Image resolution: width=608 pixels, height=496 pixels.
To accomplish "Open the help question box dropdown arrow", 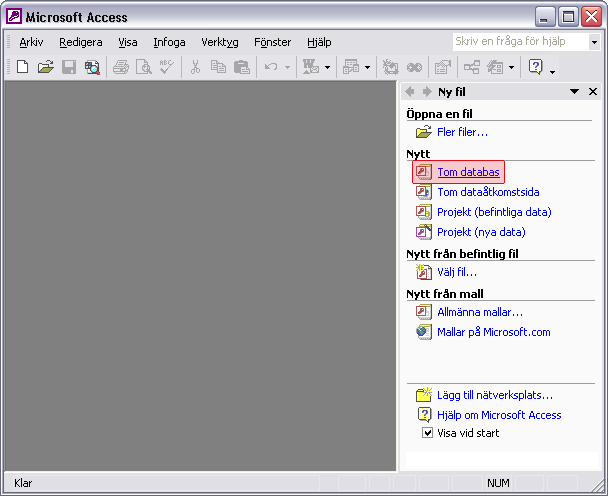I will tap(593, 42).
